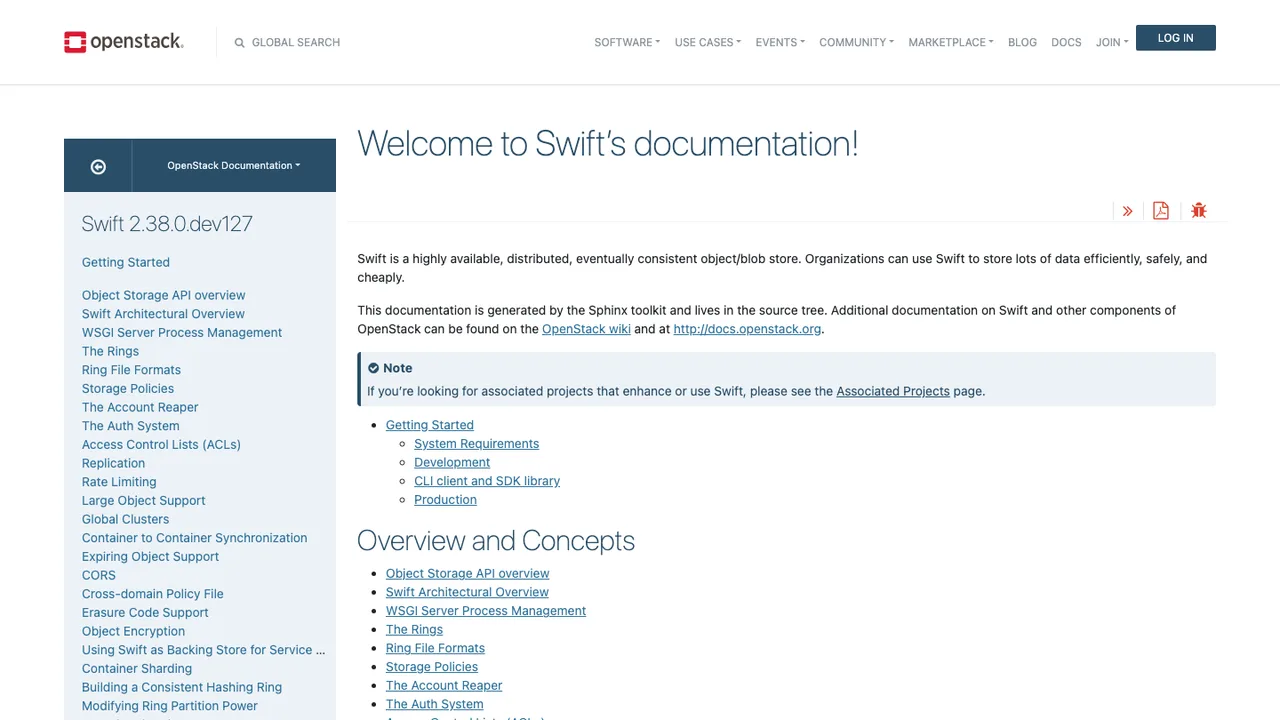Expand the MARKETPLACE menu
Viewport: 1280px width, 720px height.
click(951, 43)
